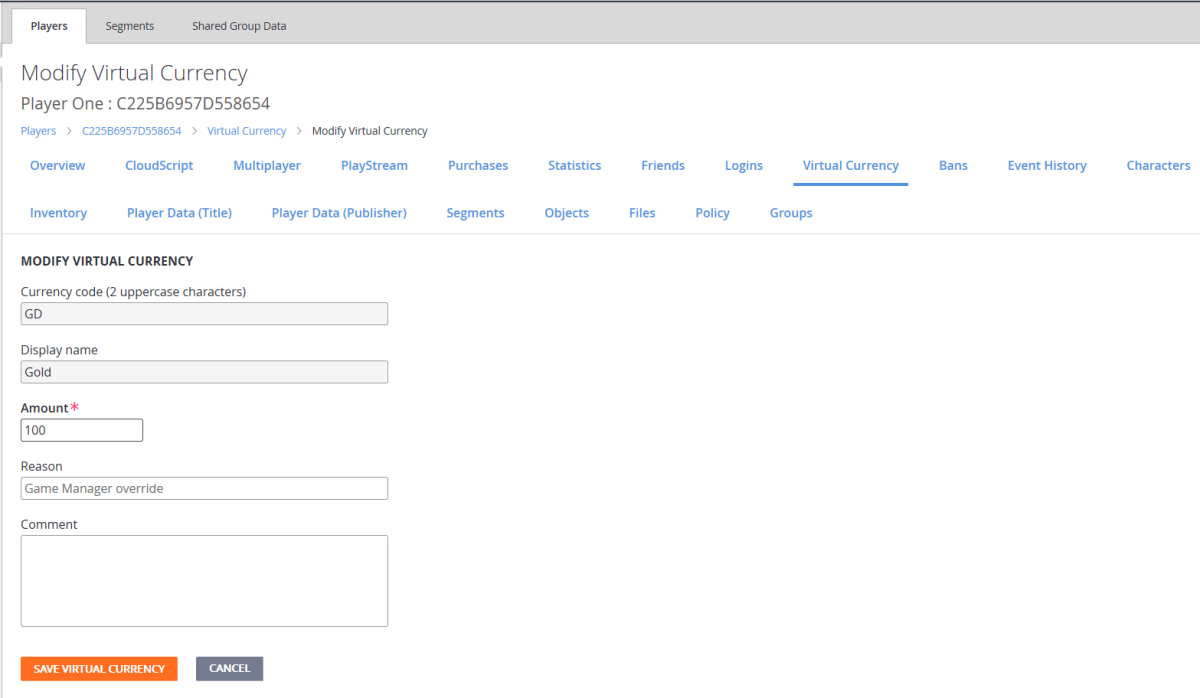
Task: Click the Currency code field showing GD
Action: [204, 314]
